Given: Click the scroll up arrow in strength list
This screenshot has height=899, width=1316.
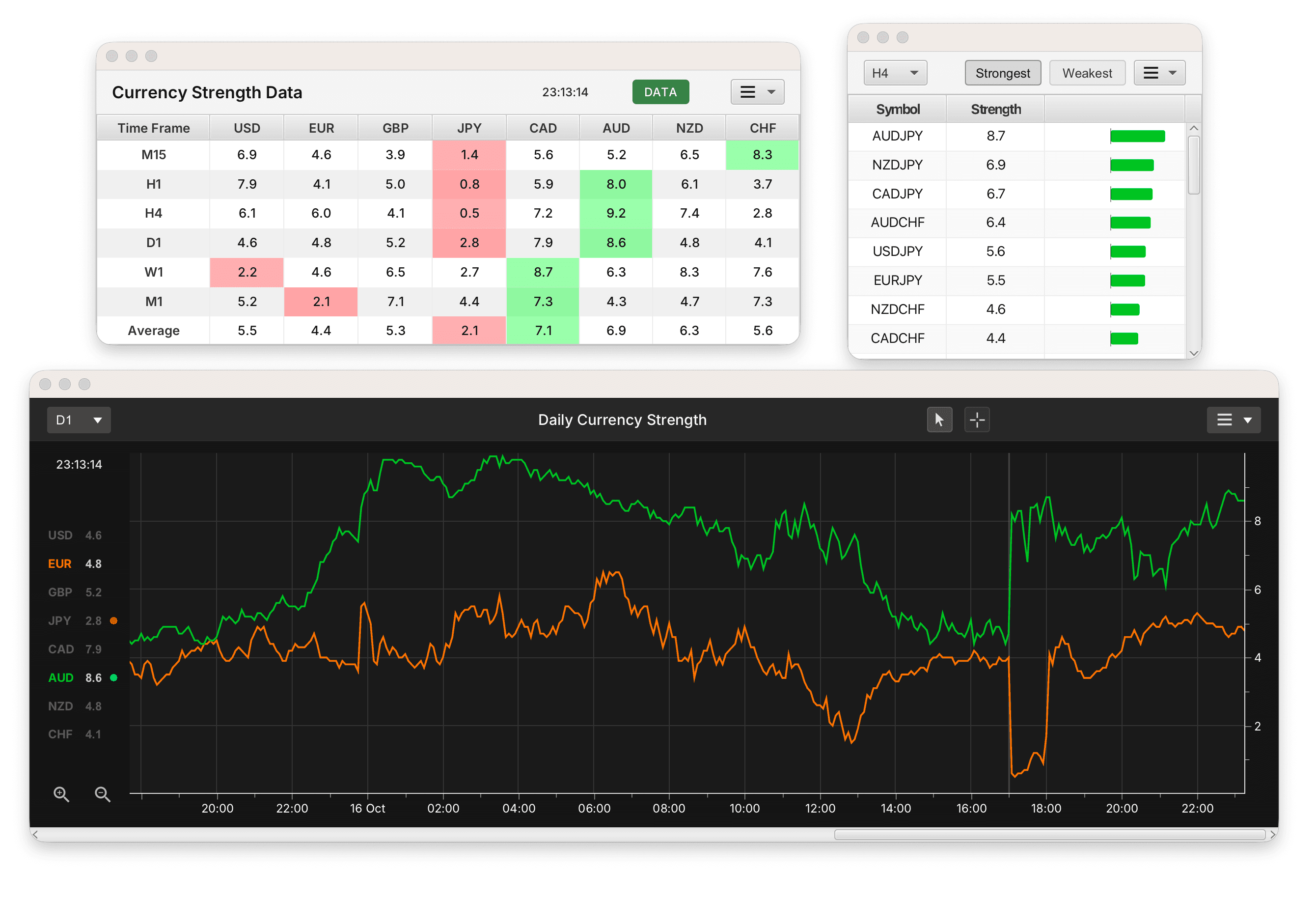Looking at the screenshot, I should (x=1194, y=129).
